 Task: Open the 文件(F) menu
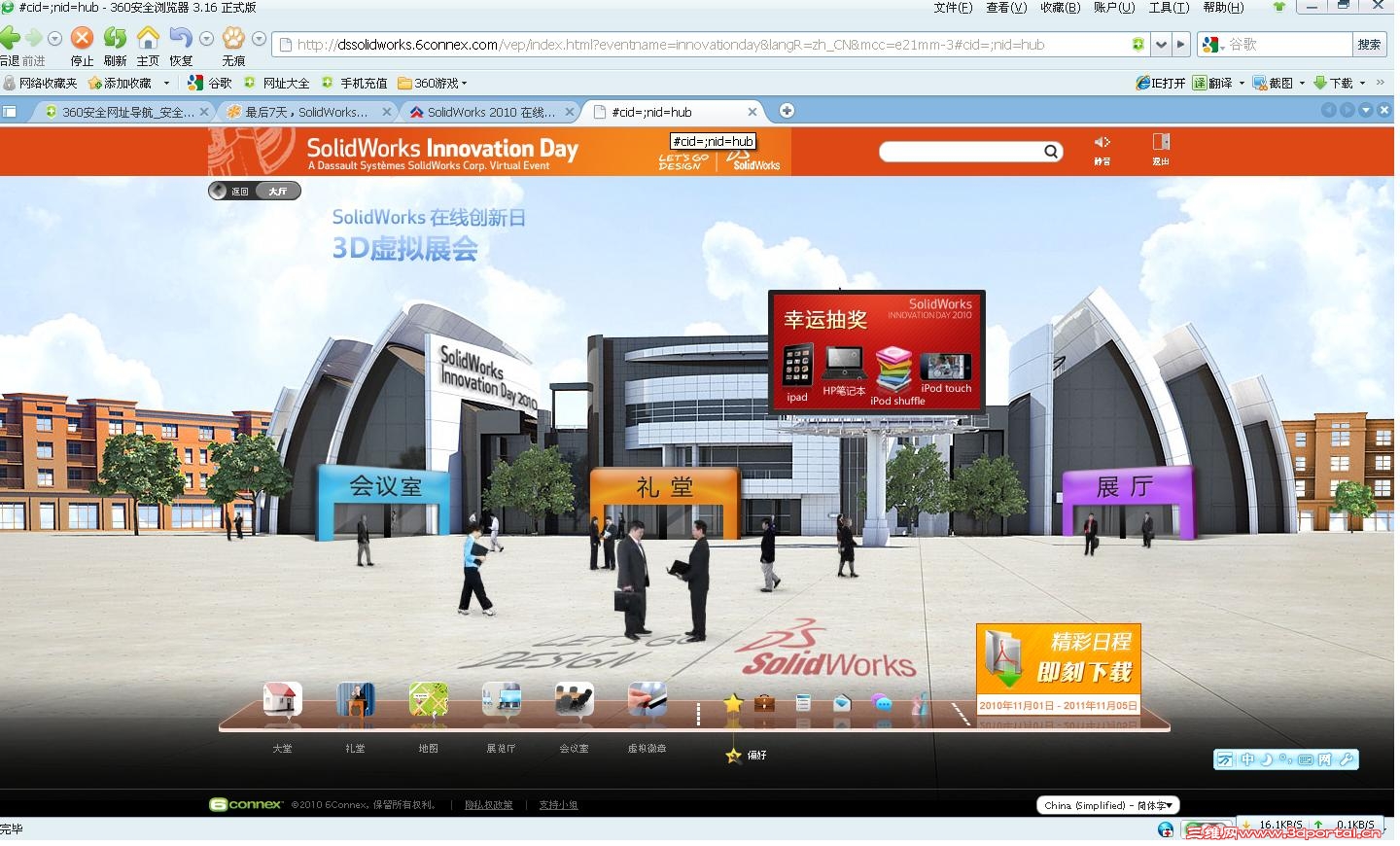tap(953, 8)
